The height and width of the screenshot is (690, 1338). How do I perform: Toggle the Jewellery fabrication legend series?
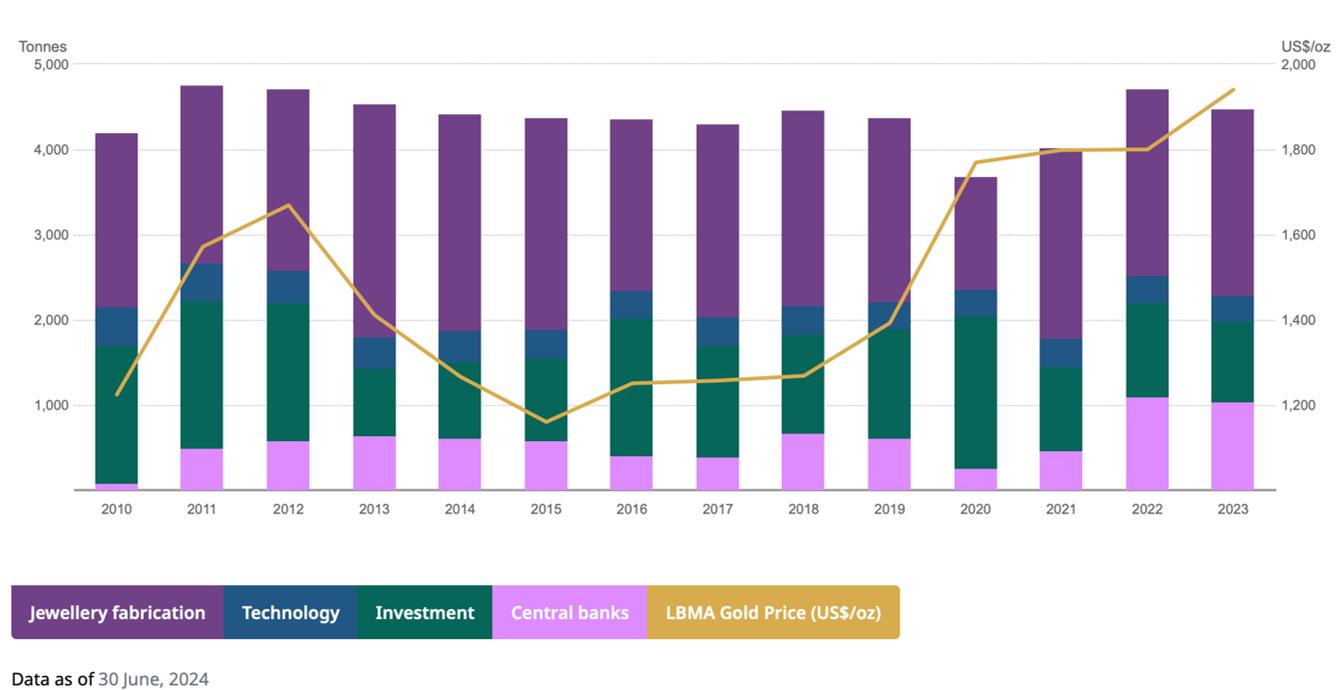point(117,612)
